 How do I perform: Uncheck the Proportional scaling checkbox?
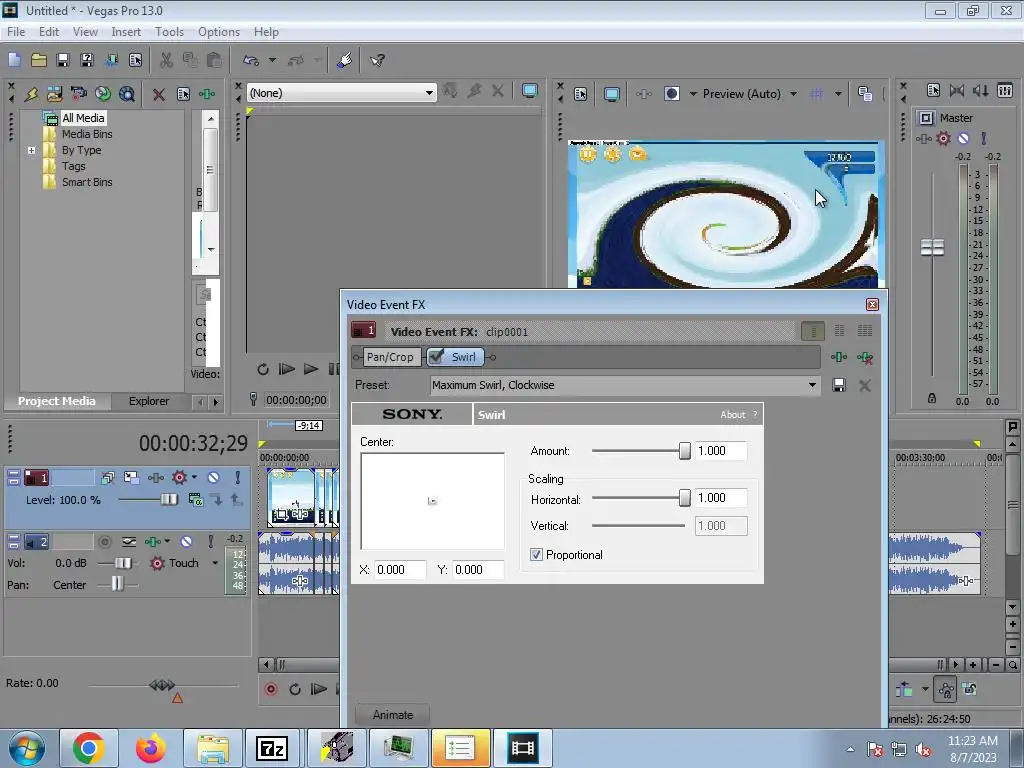pyautogui.click(x=536, y=554)
